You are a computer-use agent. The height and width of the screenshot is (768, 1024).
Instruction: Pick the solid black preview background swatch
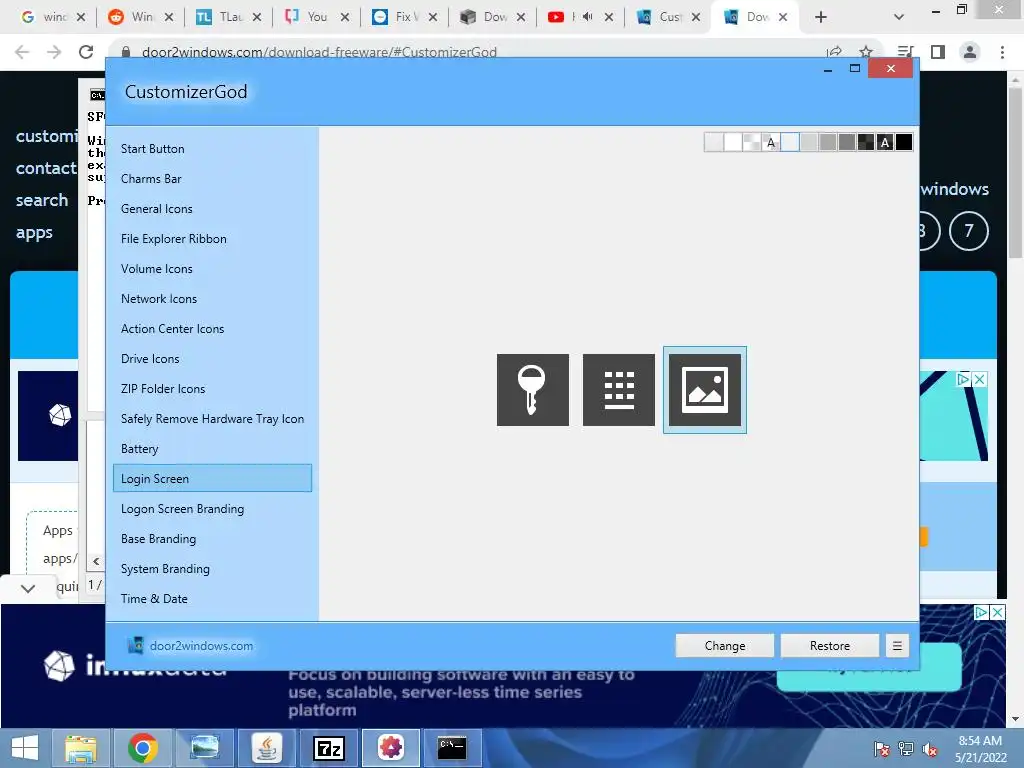904,142
